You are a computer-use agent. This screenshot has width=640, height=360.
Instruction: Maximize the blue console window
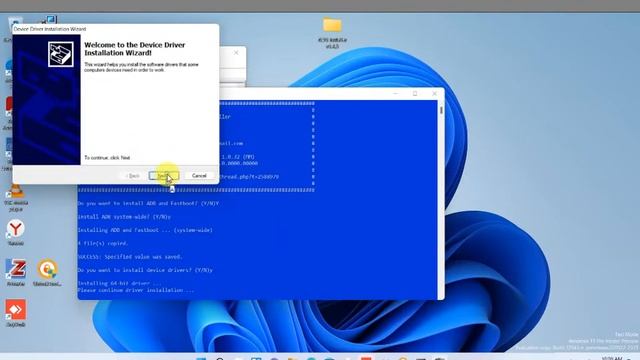tap(415, 93)
